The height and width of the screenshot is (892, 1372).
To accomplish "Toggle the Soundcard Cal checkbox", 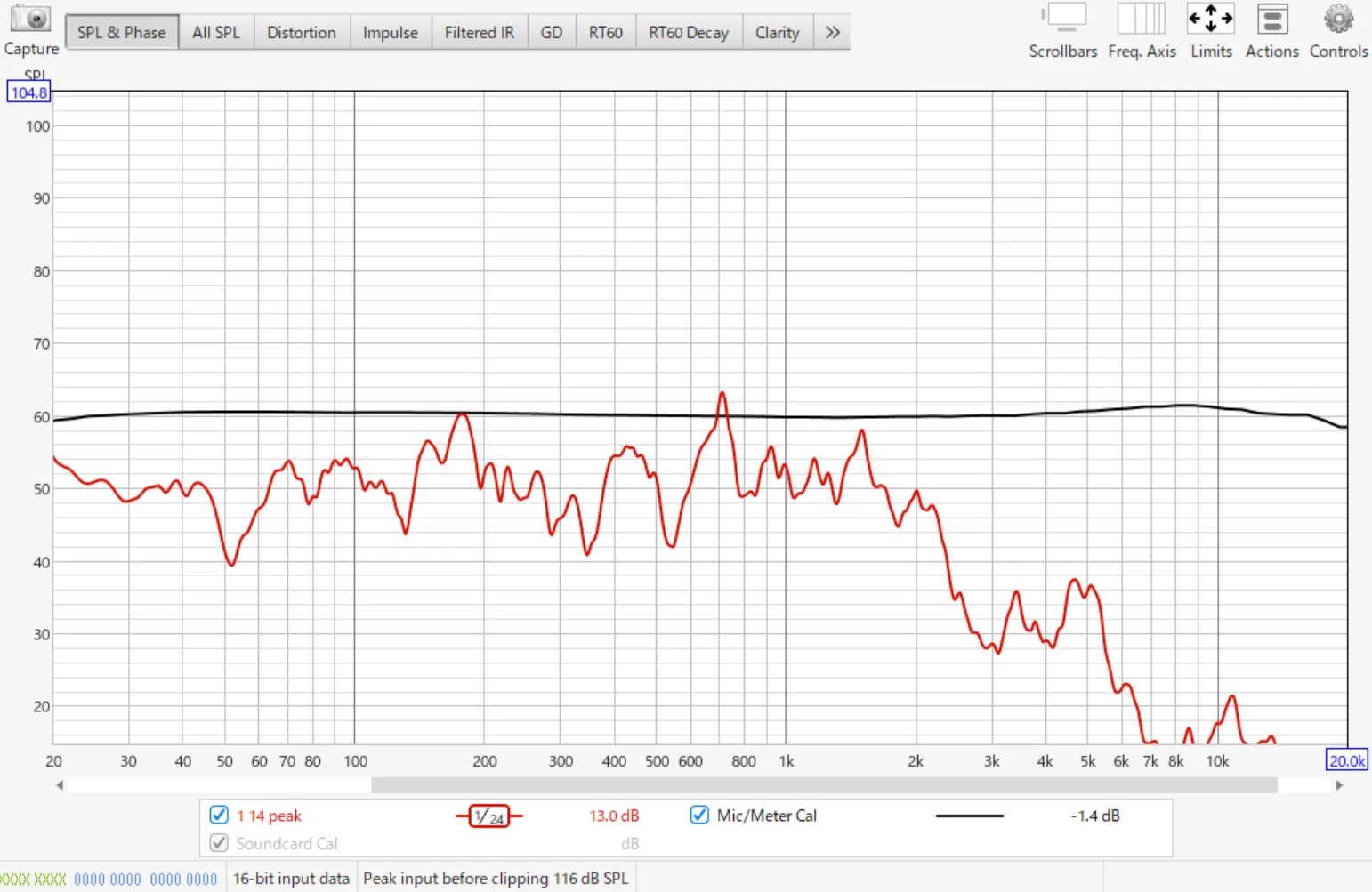I will (219, 842).
